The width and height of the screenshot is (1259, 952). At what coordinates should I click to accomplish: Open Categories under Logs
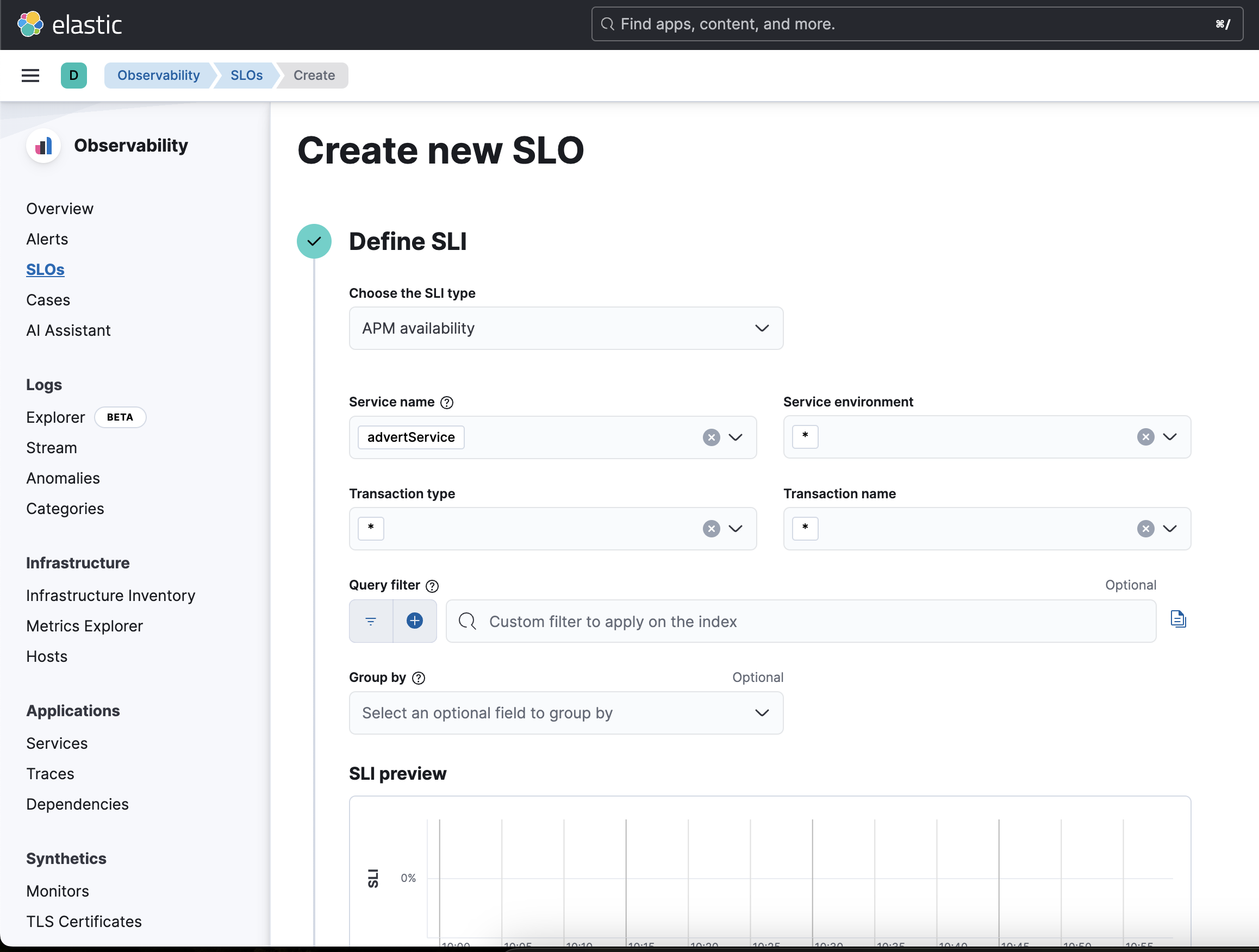tap(65, 509)
